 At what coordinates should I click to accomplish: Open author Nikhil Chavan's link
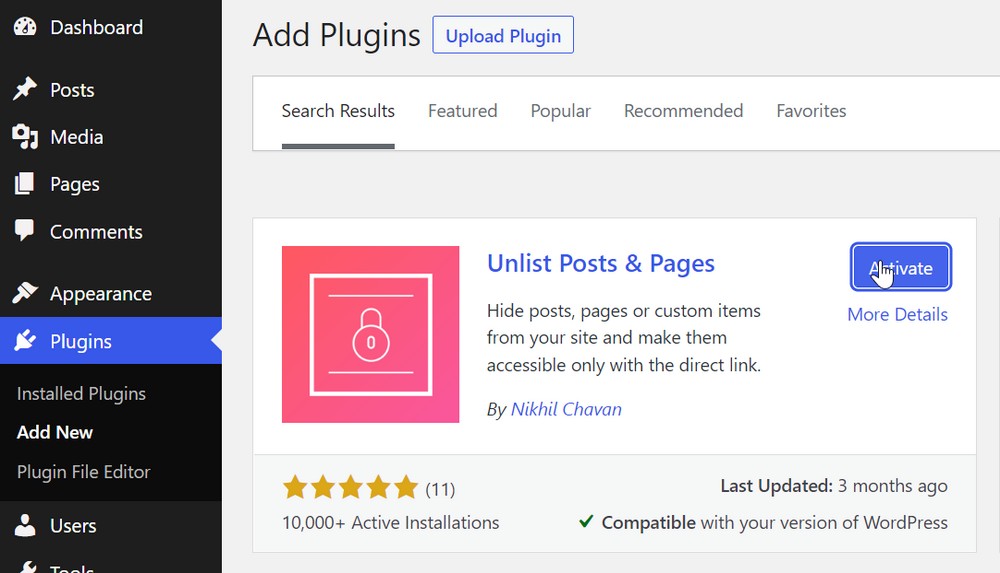click(x=566, y=409)
